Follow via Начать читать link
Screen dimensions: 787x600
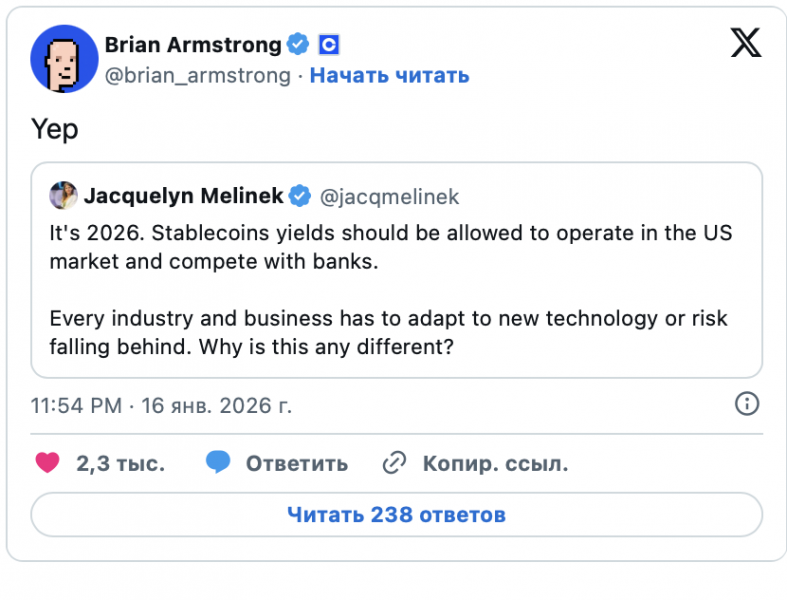tap(389, 76)
